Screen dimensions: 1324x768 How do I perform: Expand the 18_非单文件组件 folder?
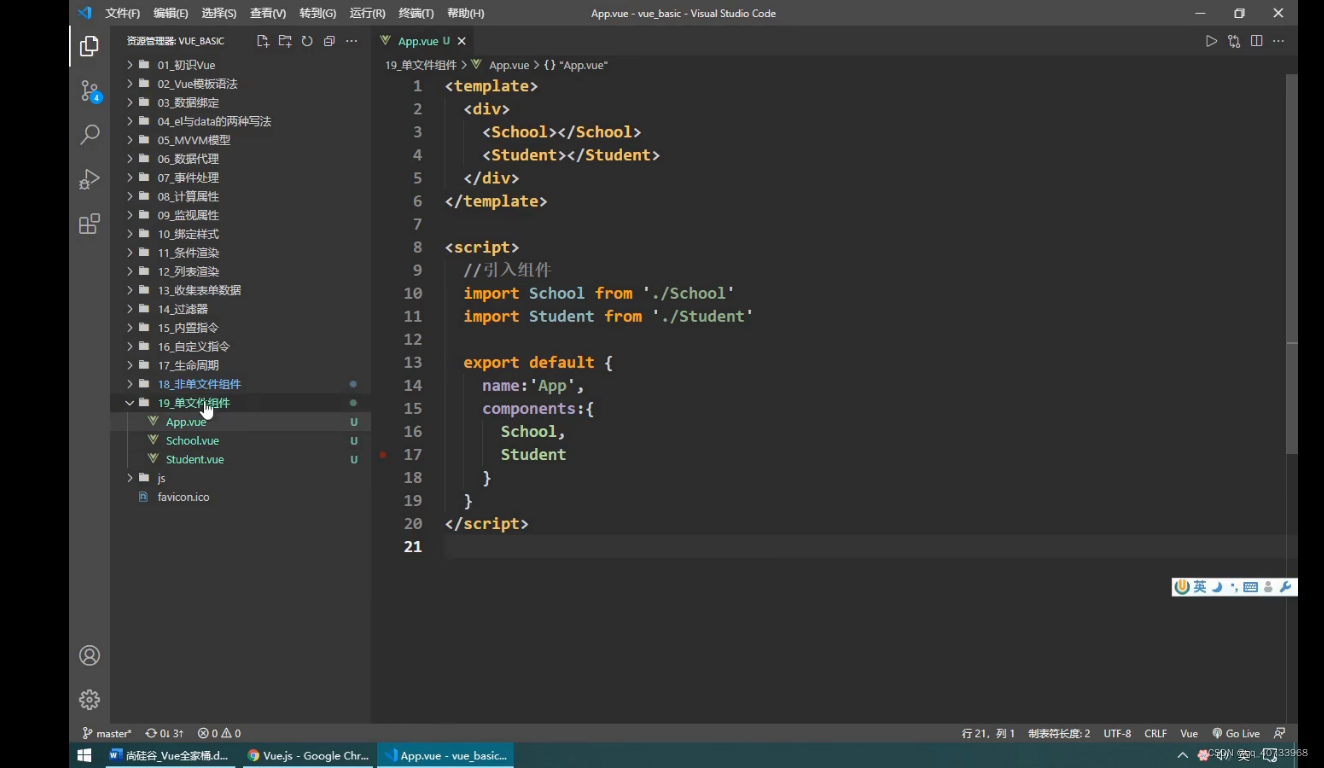pos(240,384)
